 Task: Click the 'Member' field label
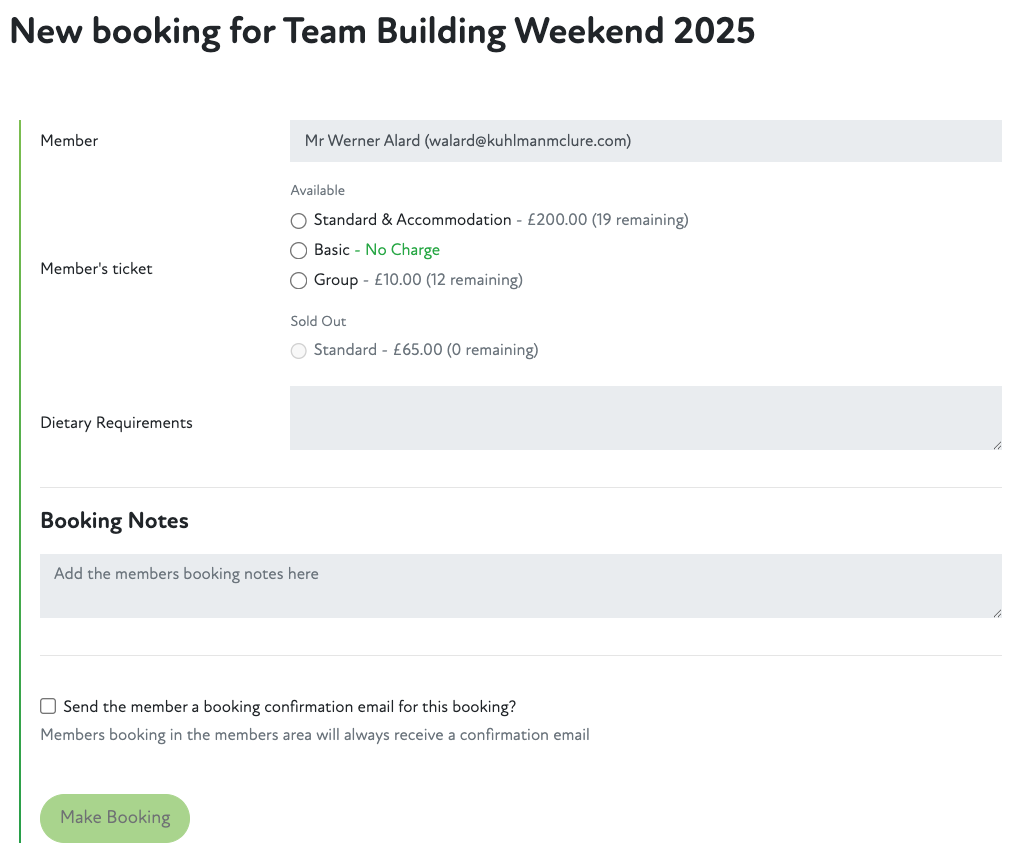(x=69, y=141)
